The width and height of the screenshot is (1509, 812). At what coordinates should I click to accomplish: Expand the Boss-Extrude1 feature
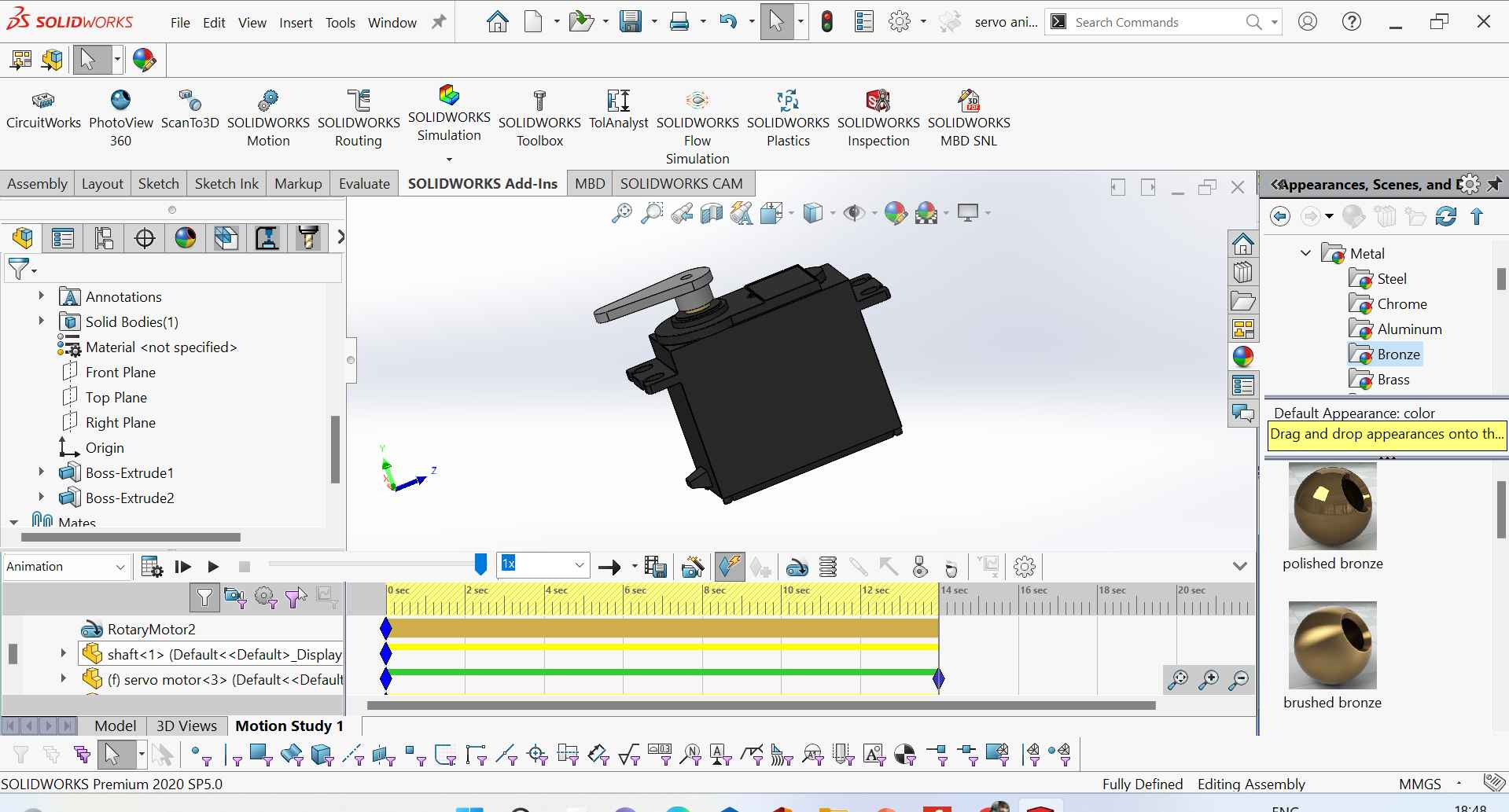tap(42, 472)
